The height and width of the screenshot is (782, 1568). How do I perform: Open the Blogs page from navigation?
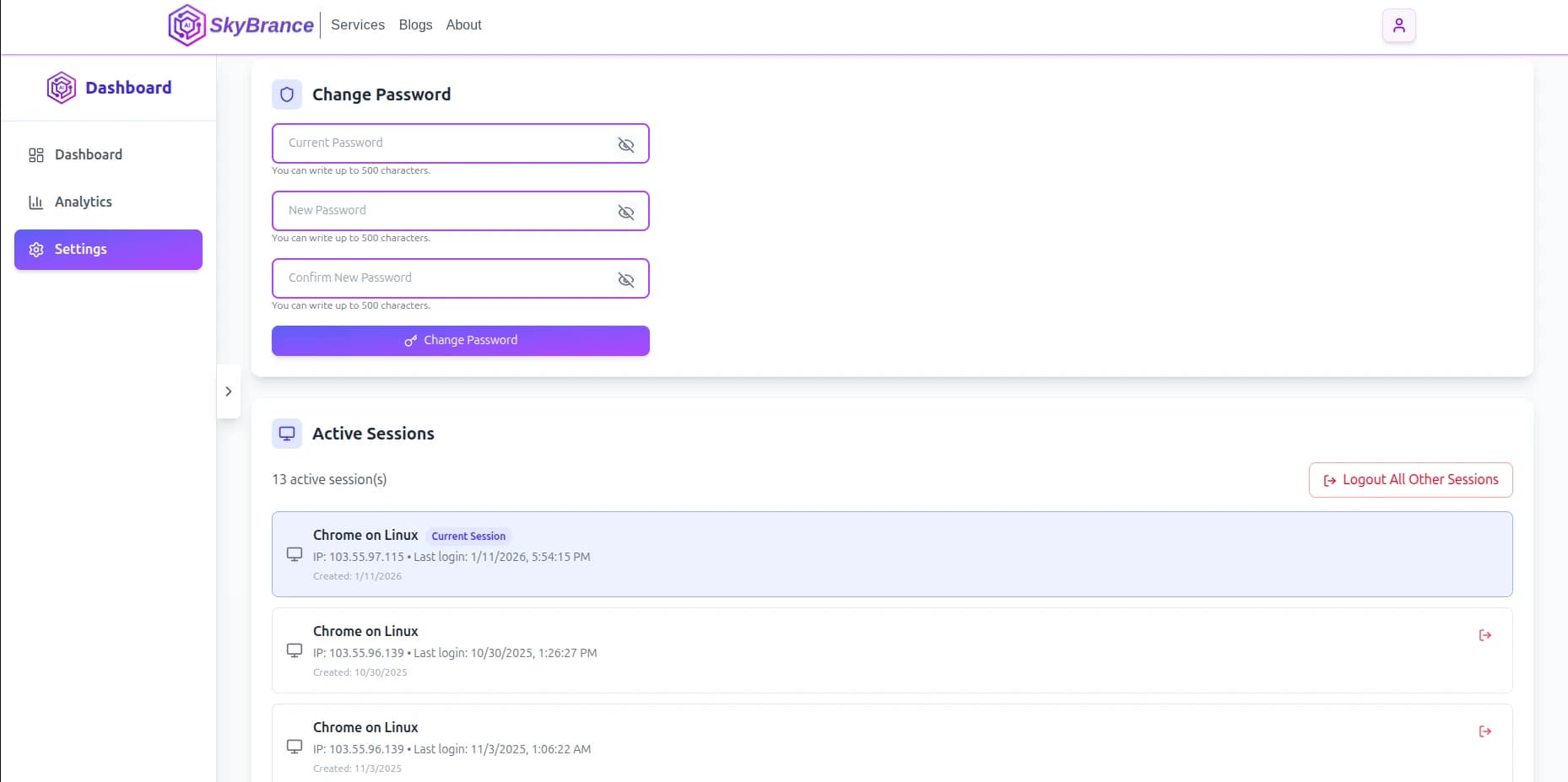pos(415,25)
